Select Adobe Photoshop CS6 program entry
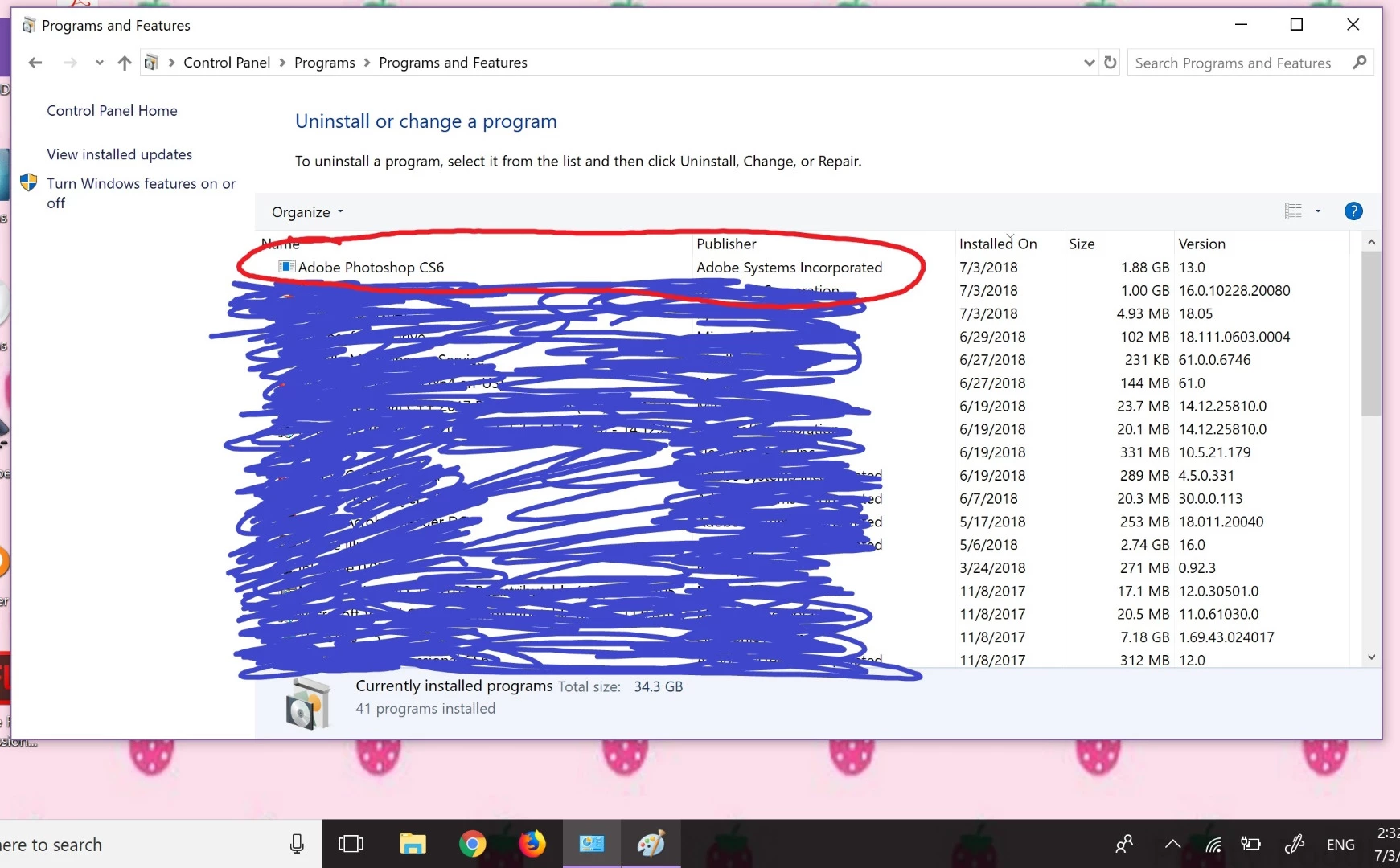 tap(371, 268)
